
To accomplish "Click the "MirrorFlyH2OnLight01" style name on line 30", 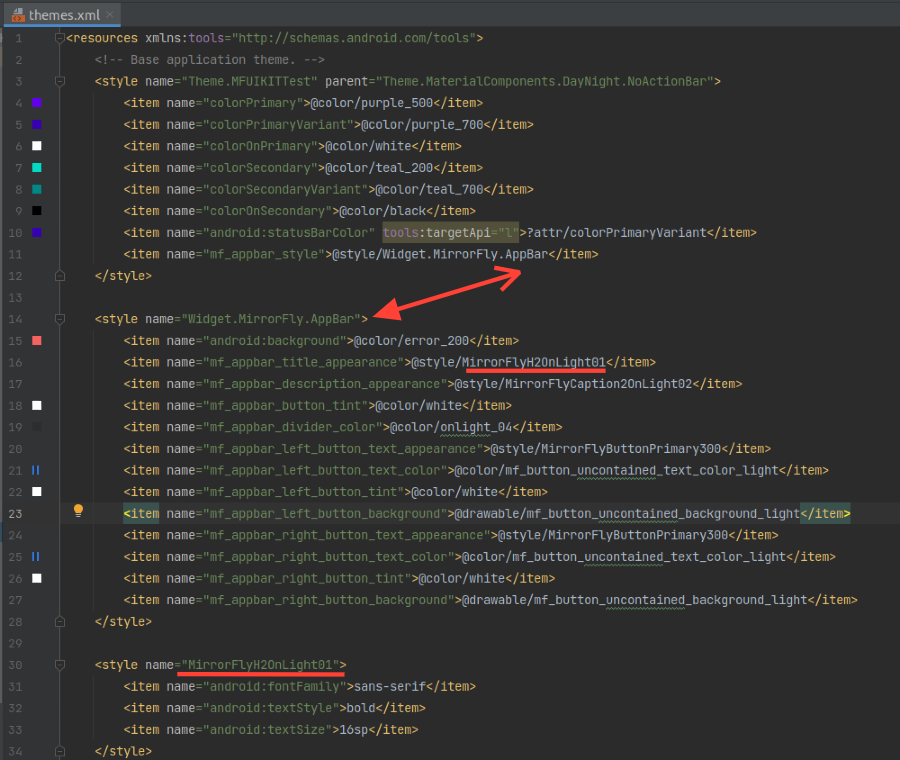I will click(x=261, y=665).
